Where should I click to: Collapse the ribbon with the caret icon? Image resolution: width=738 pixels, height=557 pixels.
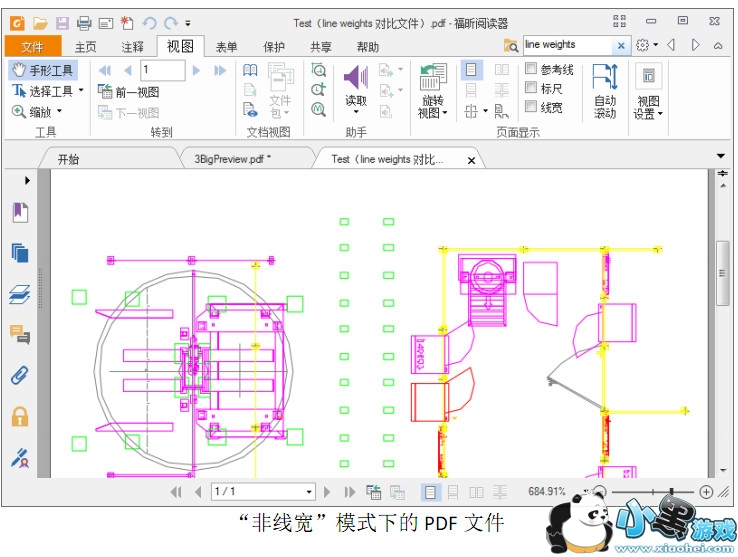[x=718, y=46]
